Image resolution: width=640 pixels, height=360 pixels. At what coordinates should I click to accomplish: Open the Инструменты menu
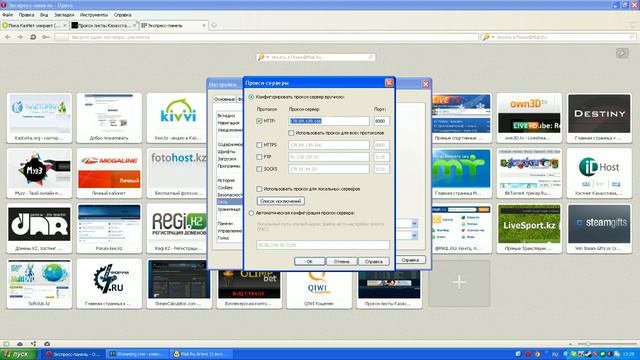tap(94, 15)
